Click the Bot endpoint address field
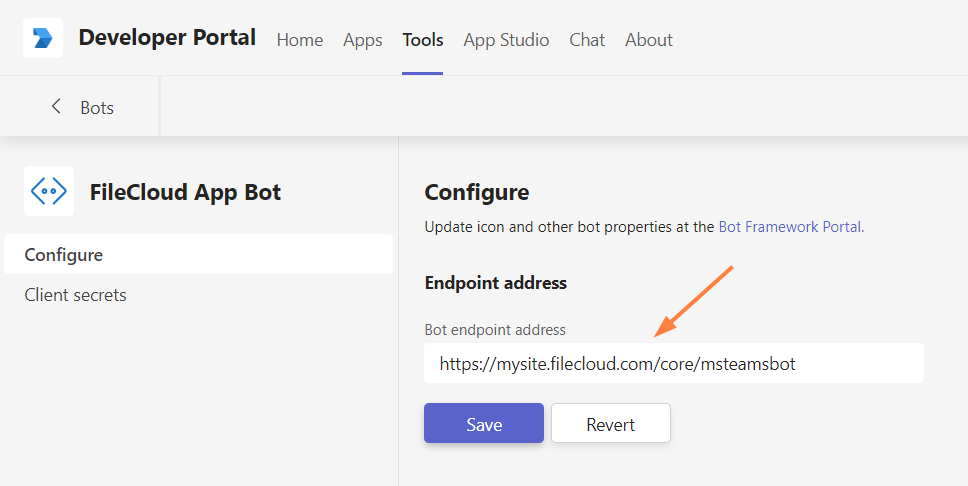 673,364
